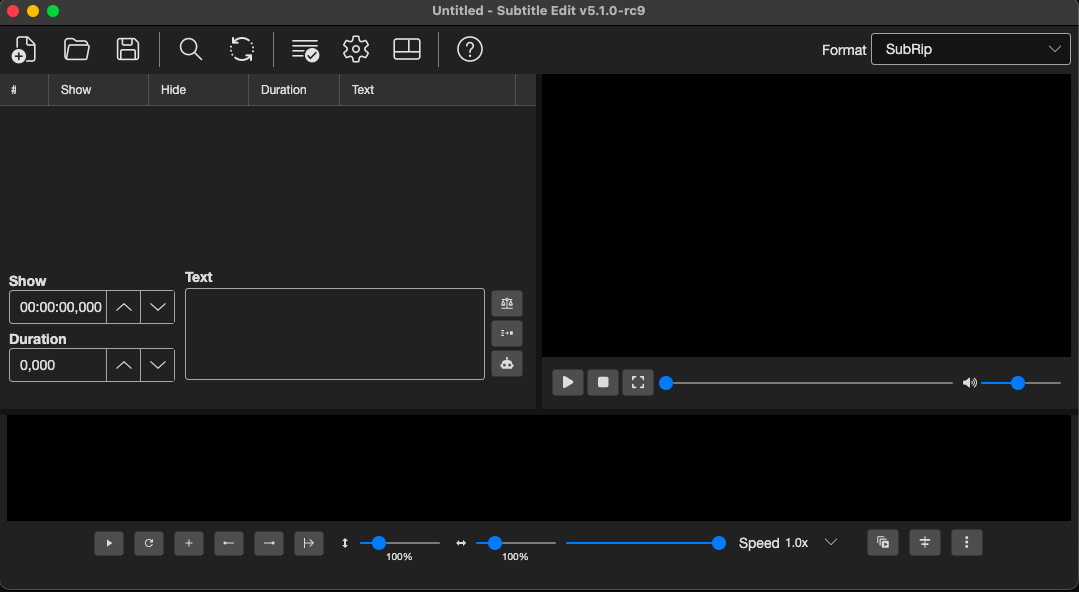Increase Show time with up arrow
Viewport: 1079px width, 592px height.
coord(124,308)
